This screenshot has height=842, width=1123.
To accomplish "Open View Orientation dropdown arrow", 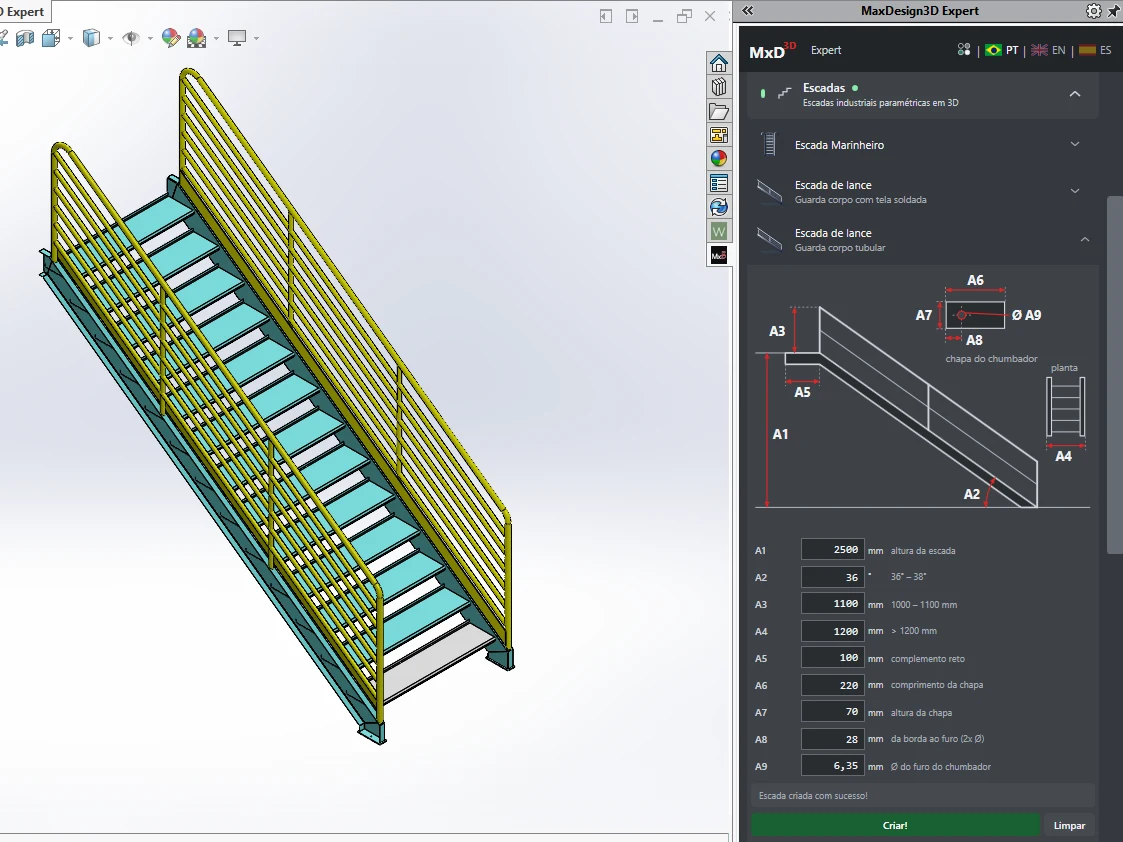I will [70, 38].
